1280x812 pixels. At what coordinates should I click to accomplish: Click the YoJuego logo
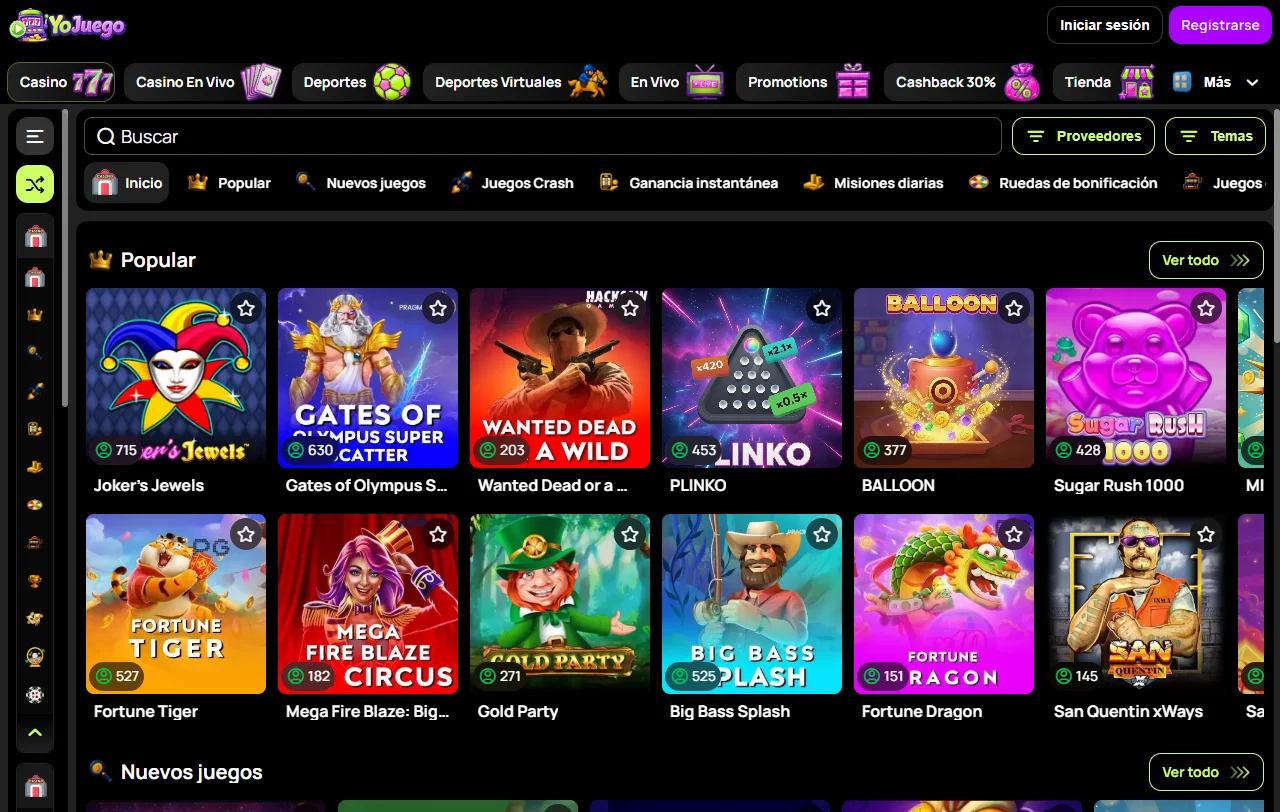67,25
